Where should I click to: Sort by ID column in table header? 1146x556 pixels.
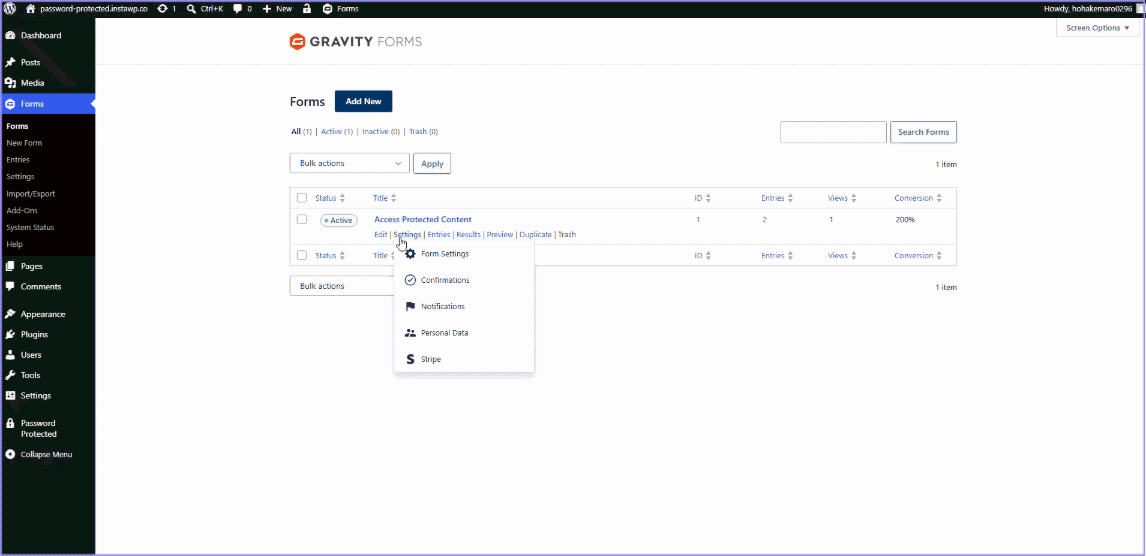click(702, 198)
